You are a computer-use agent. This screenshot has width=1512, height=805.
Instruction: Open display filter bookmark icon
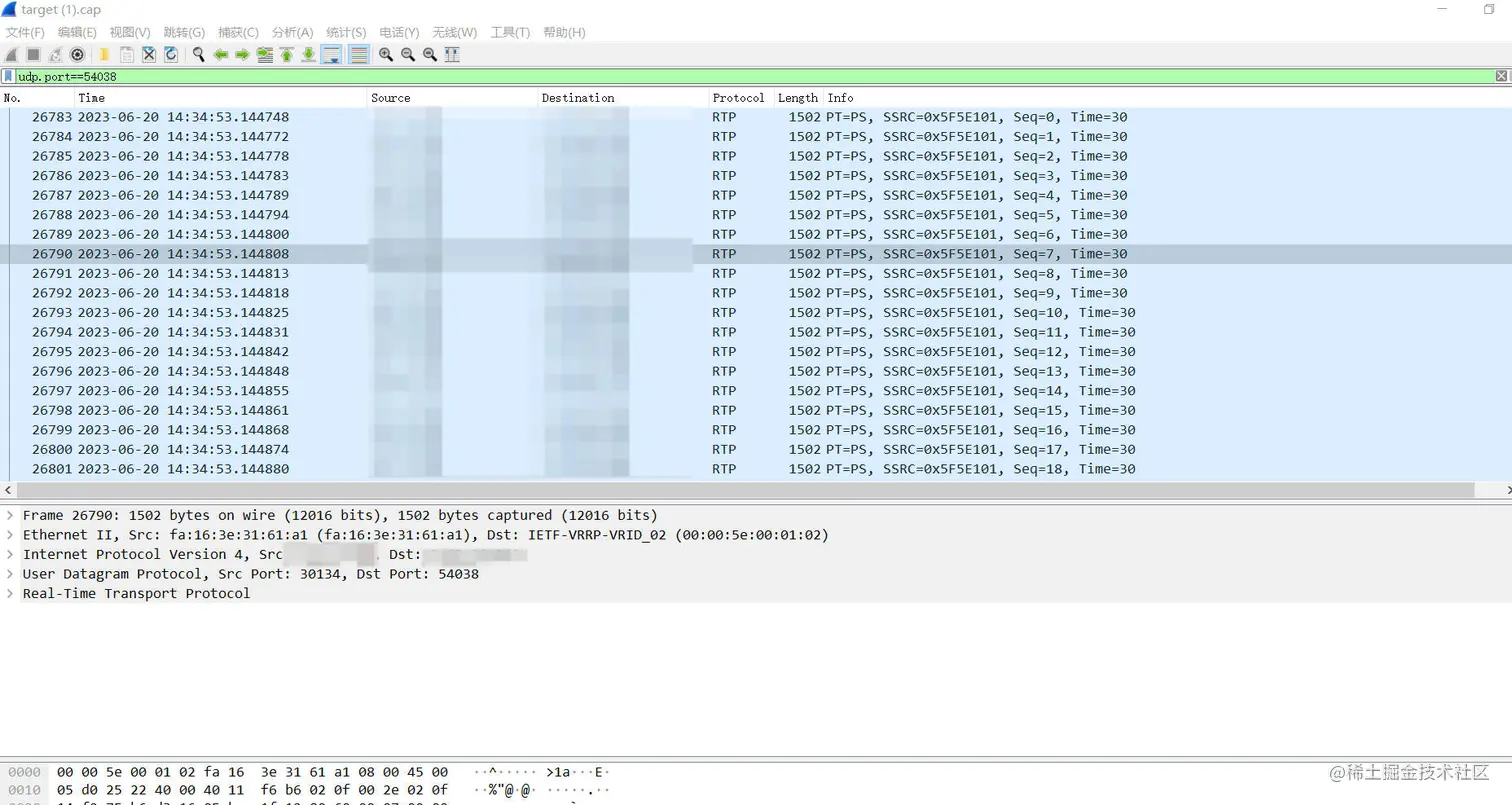pos(8,77)
